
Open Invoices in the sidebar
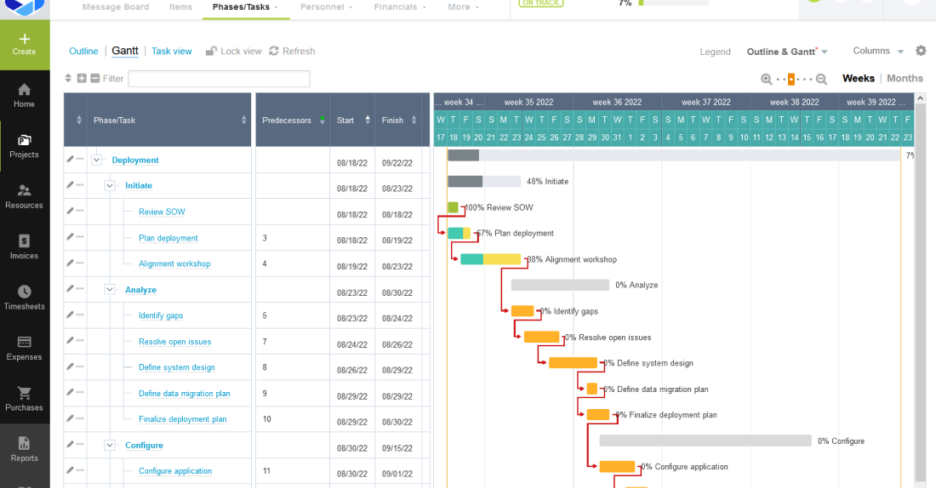pos(24,248)
